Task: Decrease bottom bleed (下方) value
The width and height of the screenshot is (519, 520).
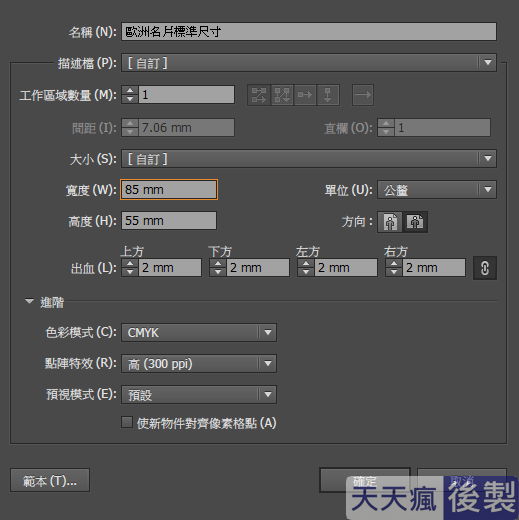Action: pyautogui.click(x=218, y=272)
